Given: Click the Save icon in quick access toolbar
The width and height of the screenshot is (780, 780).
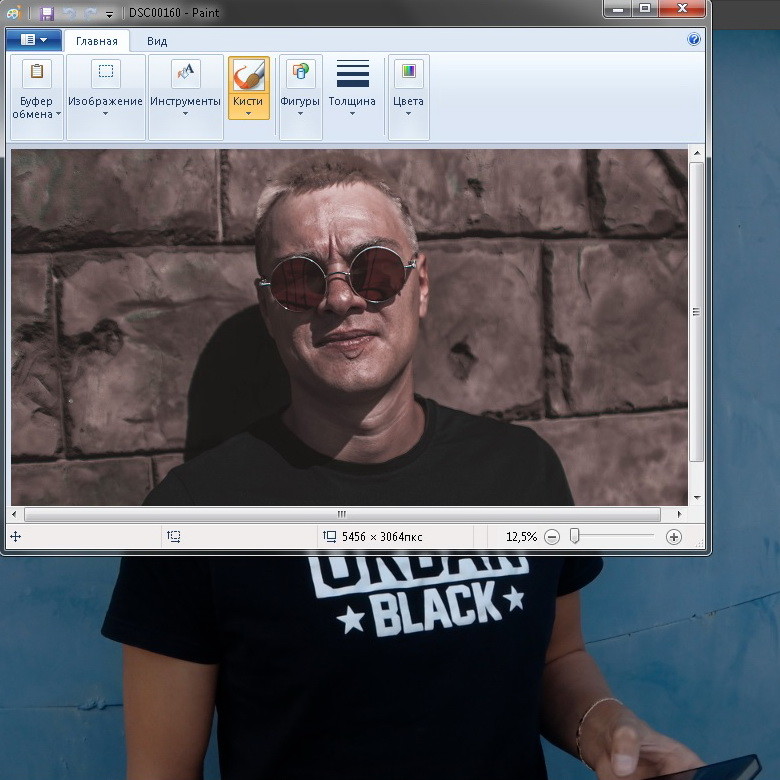Looking at the screenshot, I should coord(47,13).
